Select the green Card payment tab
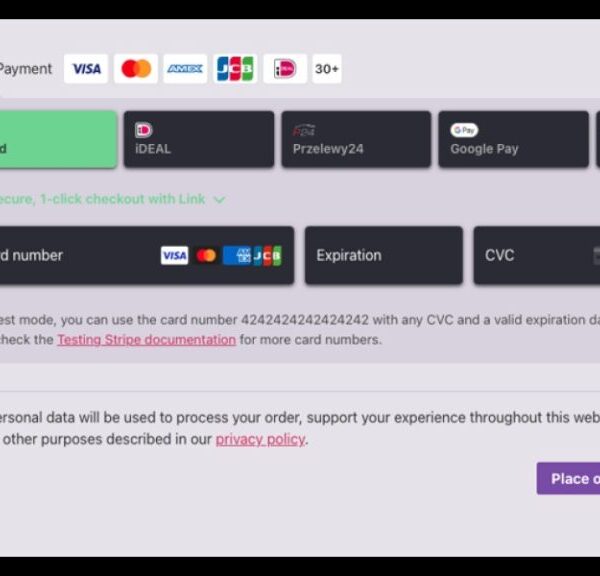Screen dimensions: 600x576 pos(58,139)
